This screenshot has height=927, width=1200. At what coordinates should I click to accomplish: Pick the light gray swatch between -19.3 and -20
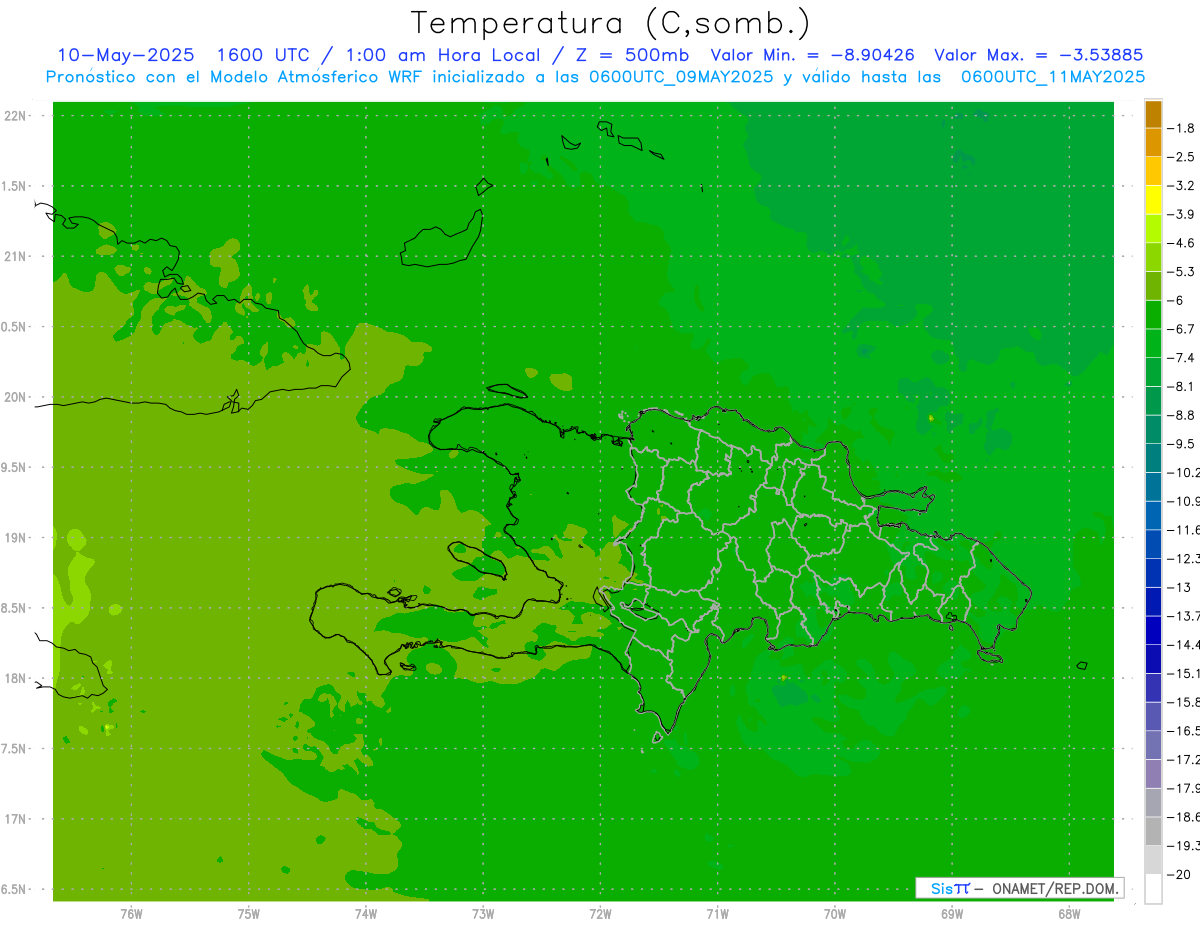1153,860
